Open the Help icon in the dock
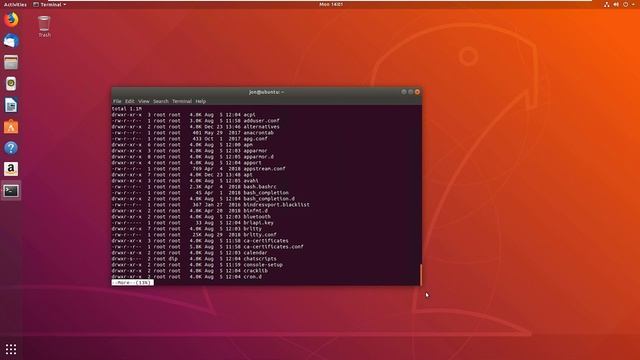Image resolution: width=640 pixels, height=360 pixels. coord(11,148)
